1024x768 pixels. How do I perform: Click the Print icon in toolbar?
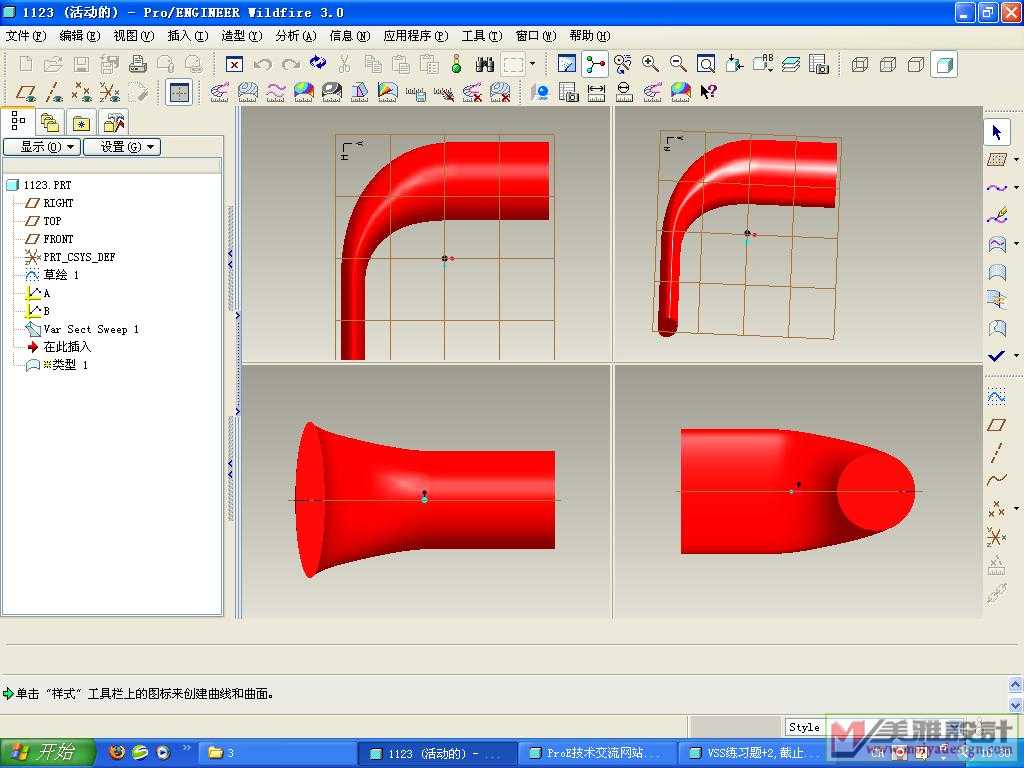click(138, 64)
